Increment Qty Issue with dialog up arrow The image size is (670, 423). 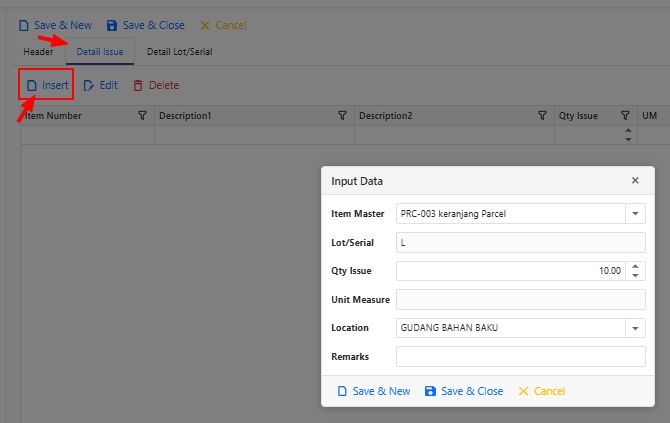635,266
